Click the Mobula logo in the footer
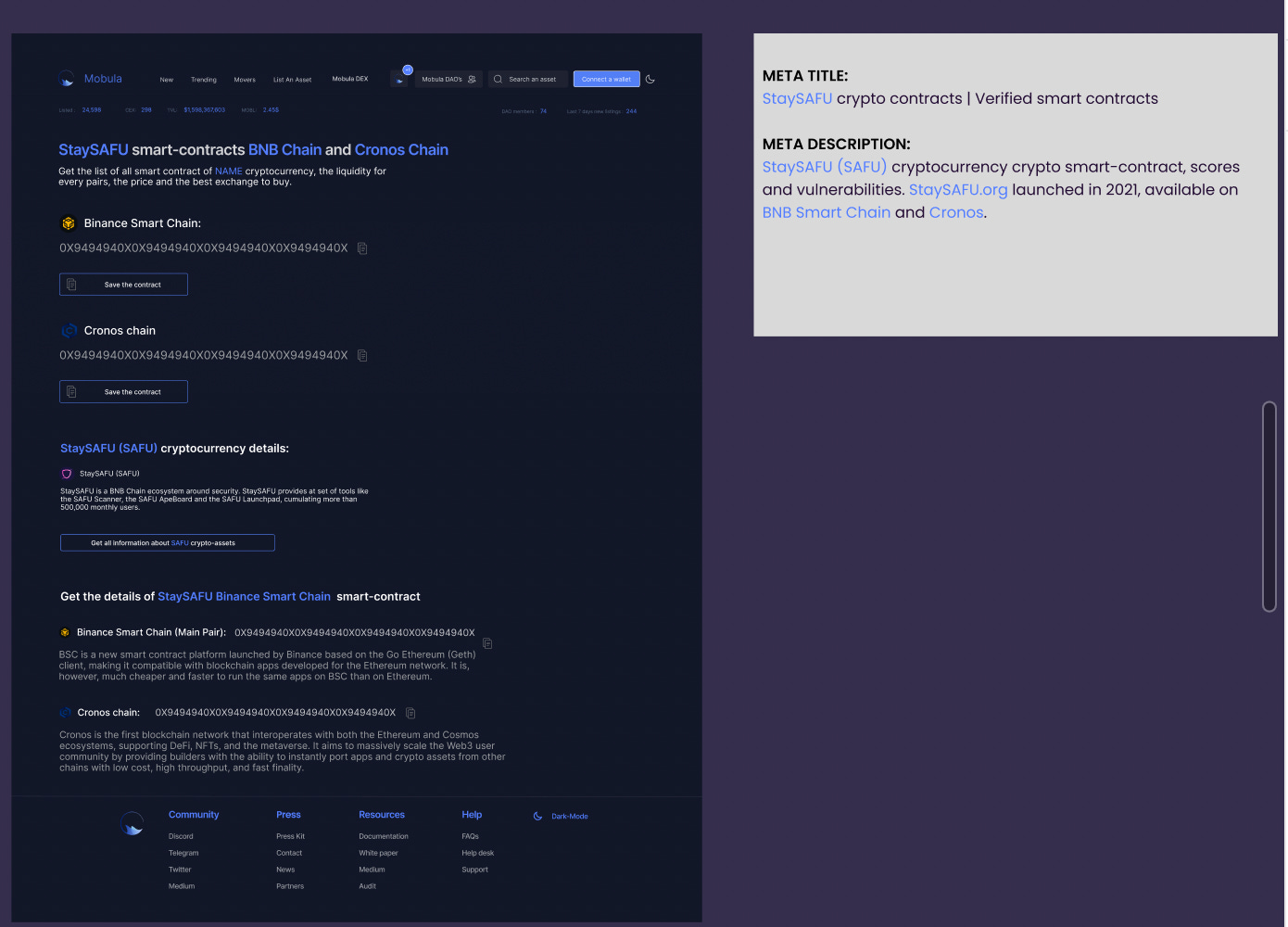Viewport: 1288px width, 927px height. (133, 823)
